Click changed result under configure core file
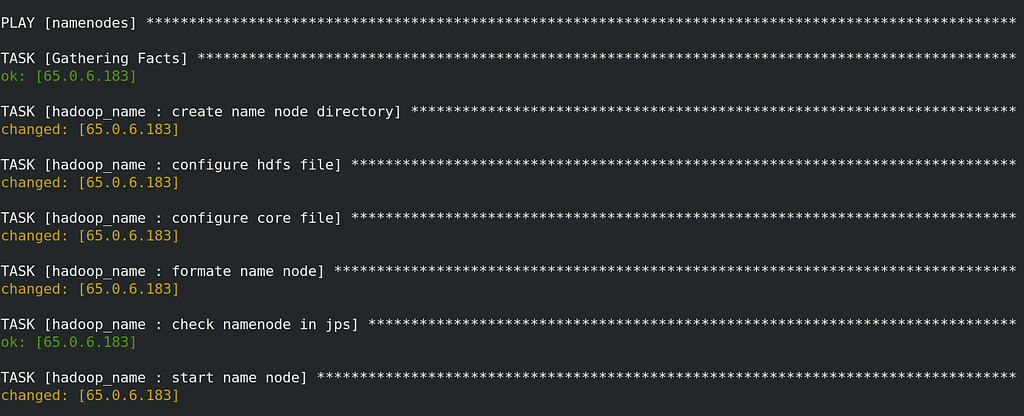Screen dimensions: 1024x416 (x=89, y=236)
